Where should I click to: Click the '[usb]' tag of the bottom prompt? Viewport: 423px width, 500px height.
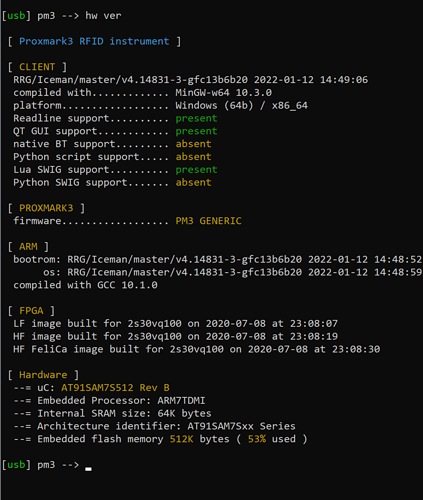(x=16, y=465)
